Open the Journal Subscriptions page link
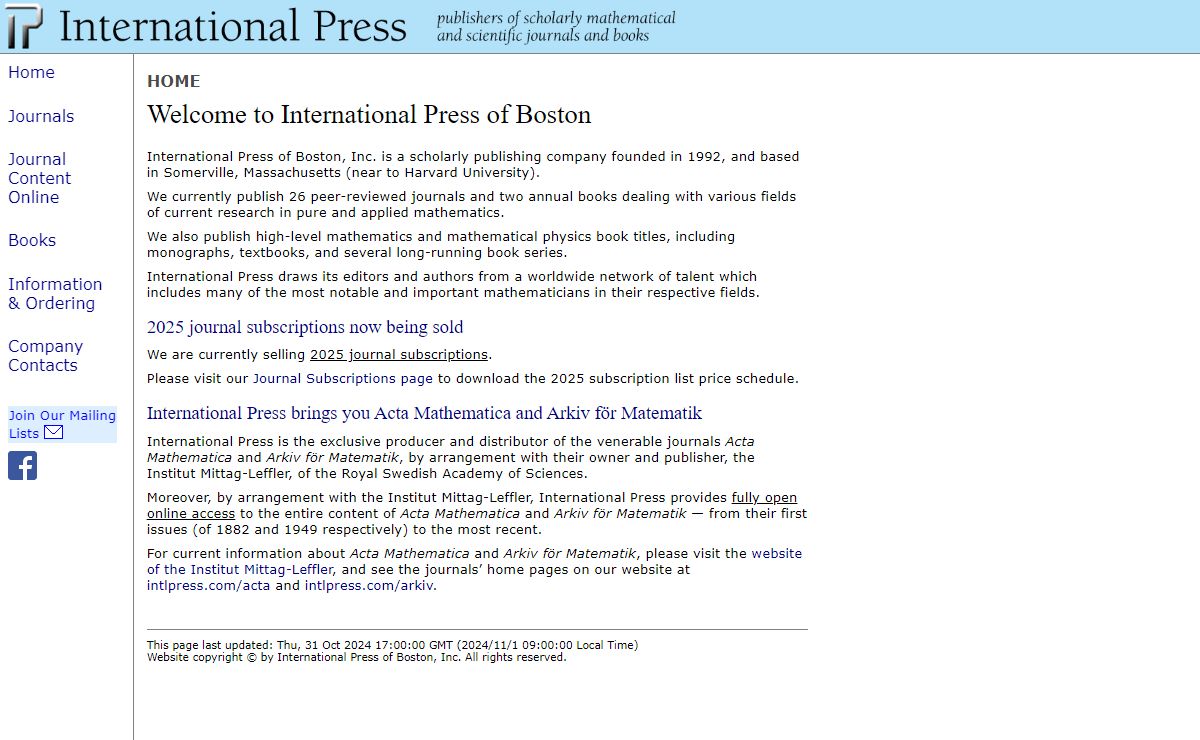 [x=343, y=379]
